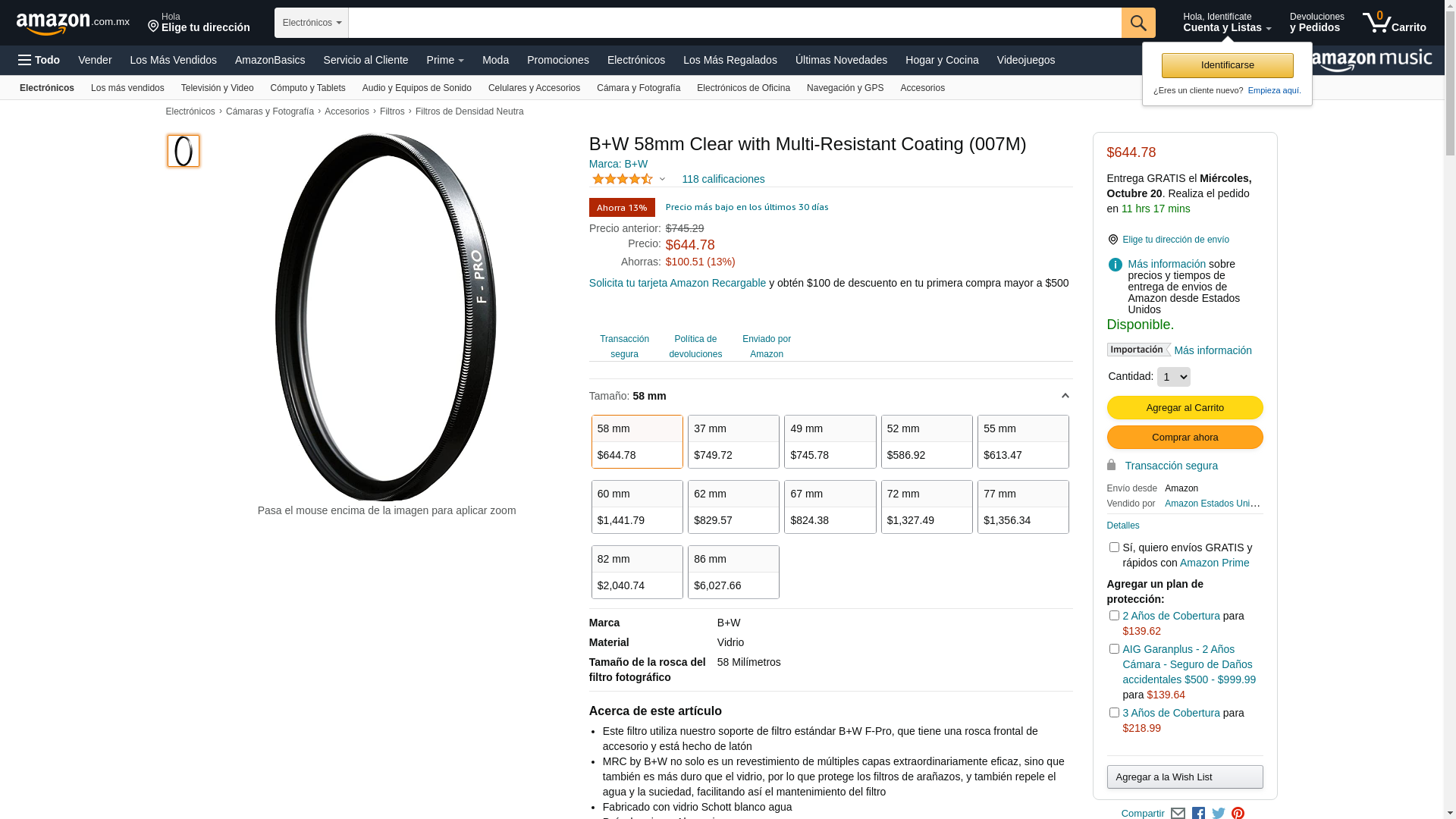The height and width of the screenshot is (819, 1456).
Task: Open the Filtros breadcrumb category
Action: (392, 111)
